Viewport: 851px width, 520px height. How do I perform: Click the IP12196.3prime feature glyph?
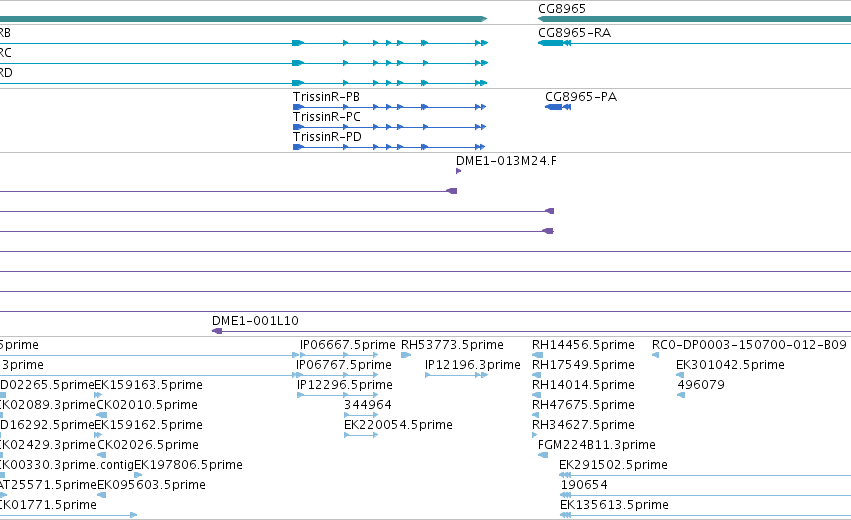[x=456, y=375]
